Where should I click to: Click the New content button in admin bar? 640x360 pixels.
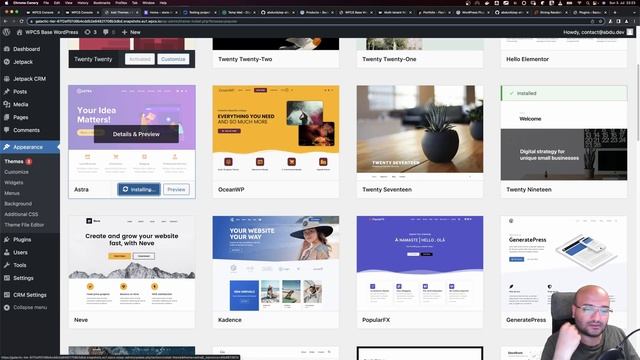131,32
